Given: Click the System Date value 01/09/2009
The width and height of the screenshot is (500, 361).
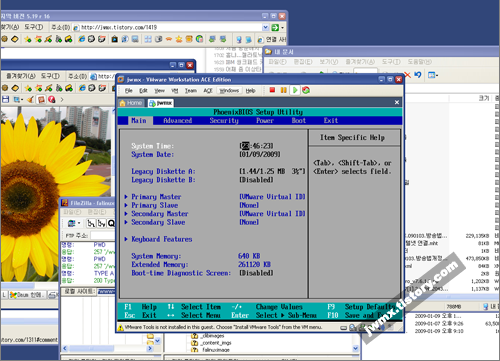Looking at the screenshot, I should tap(260, 154).
